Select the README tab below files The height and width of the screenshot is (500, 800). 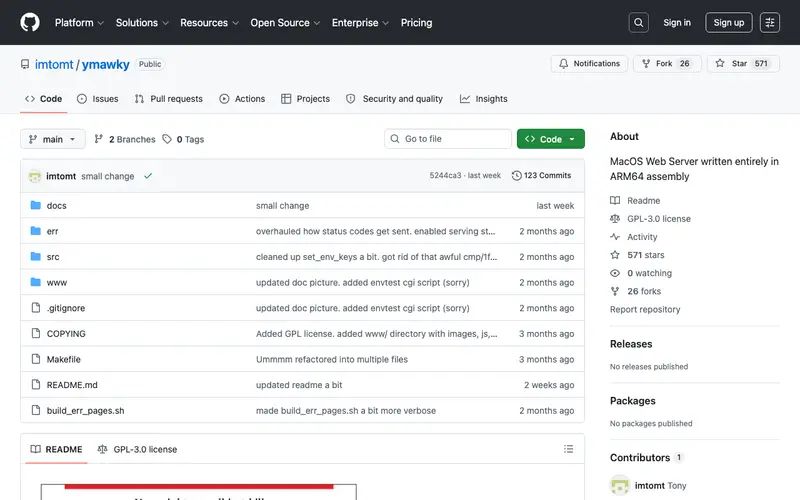point(56,449)
